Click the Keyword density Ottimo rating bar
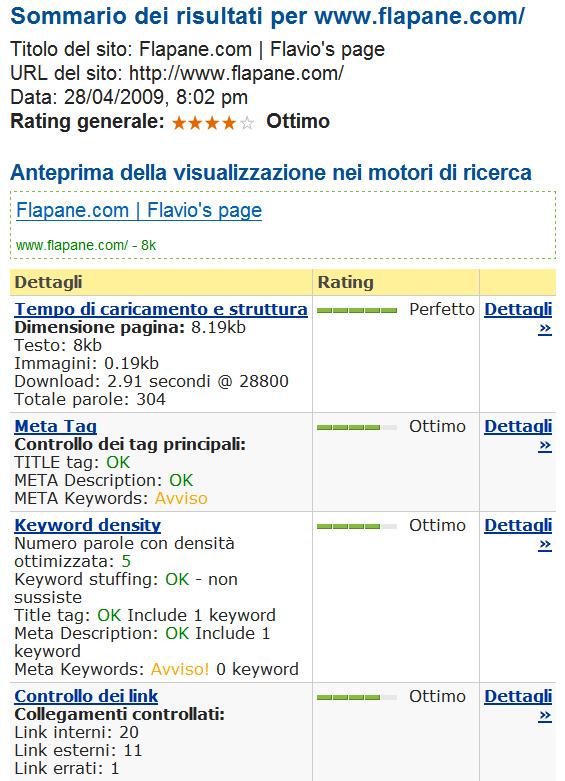Screen dimensions: 565x781 [357, 526]
